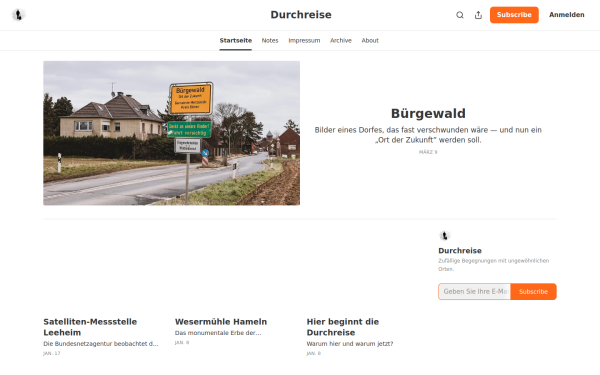Open Hier beginnt die Durchreise post
Screen dimensions: 600x375
click(x=342, y=327)
